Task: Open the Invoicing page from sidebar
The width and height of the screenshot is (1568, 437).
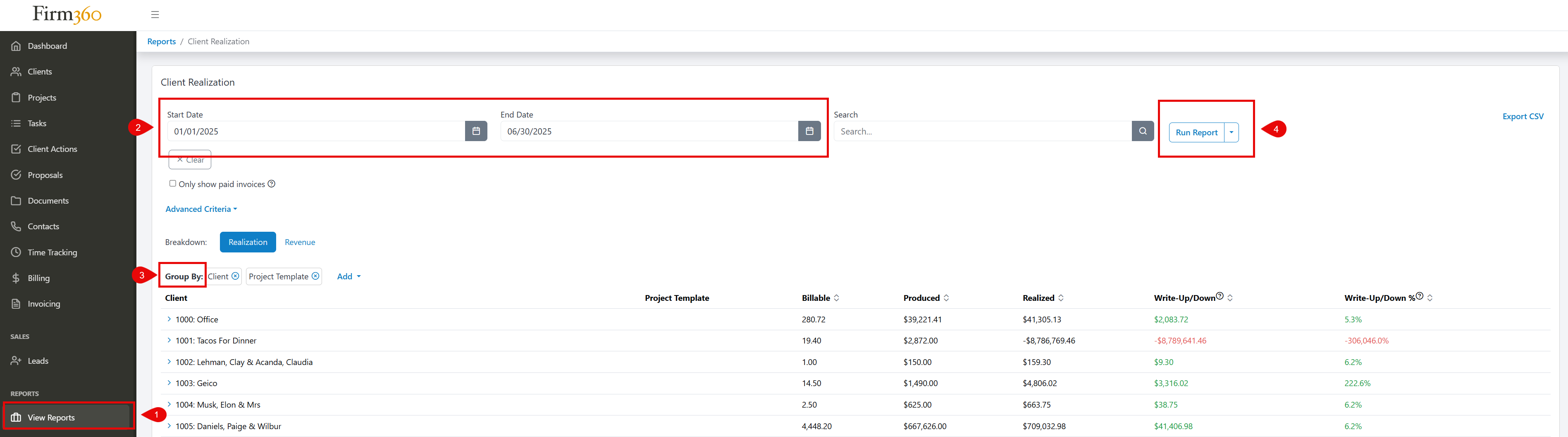Action: (43, 303)
